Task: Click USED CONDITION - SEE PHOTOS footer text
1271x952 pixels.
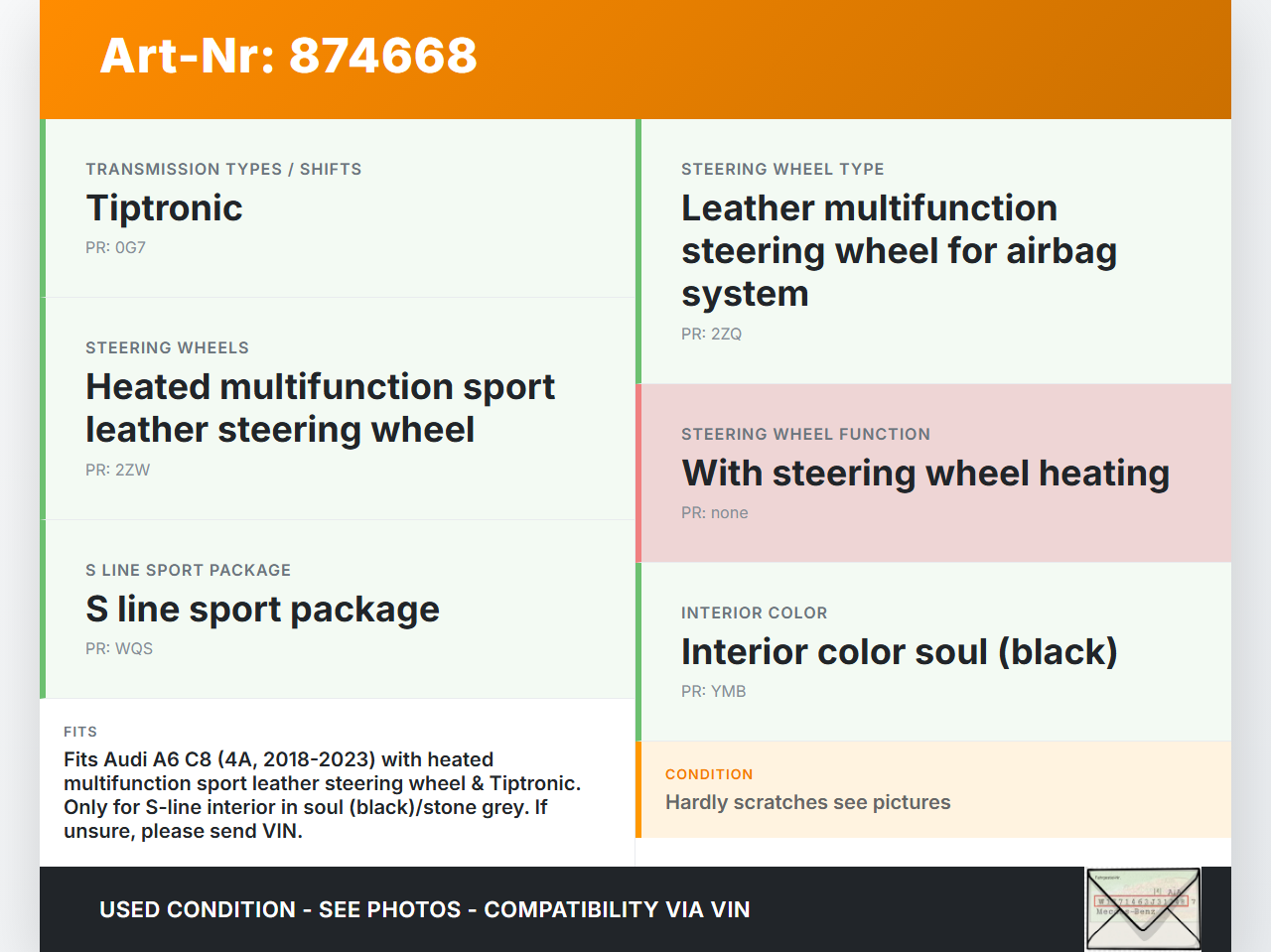Action: pos(424,909)
